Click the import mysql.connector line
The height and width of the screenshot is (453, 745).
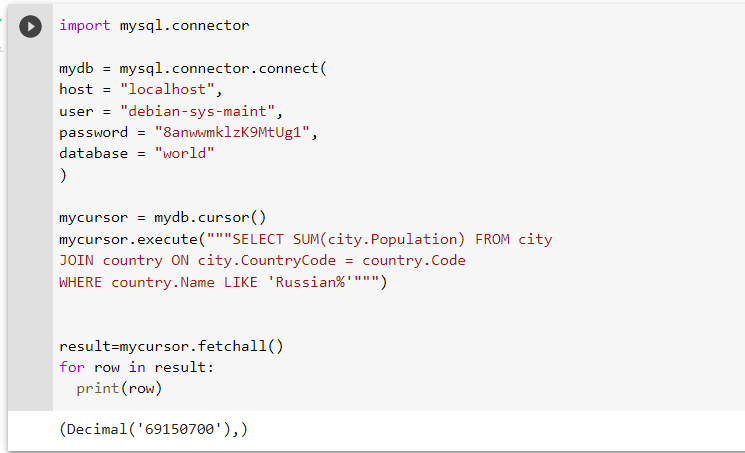pyautogui.click(x=154, y=25)
